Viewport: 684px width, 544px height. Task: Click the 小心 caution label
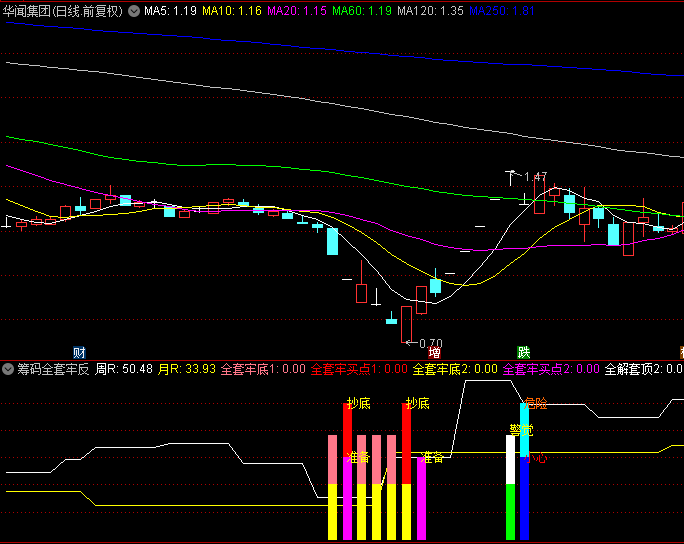pyautogui.click(x=535, y=458)
